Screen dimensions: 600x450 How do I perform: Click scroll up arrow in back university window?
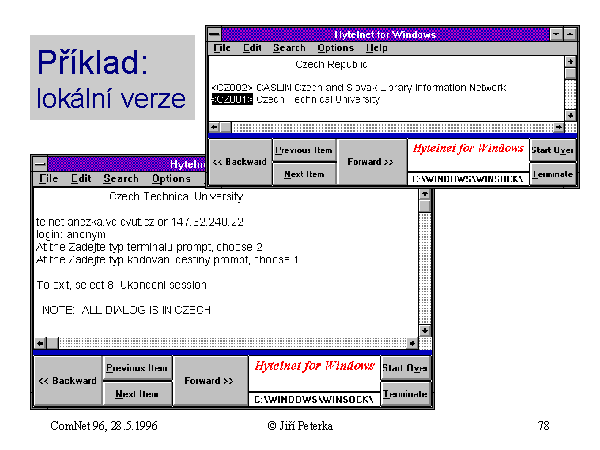pyautogui.click(x=424, y=194)
